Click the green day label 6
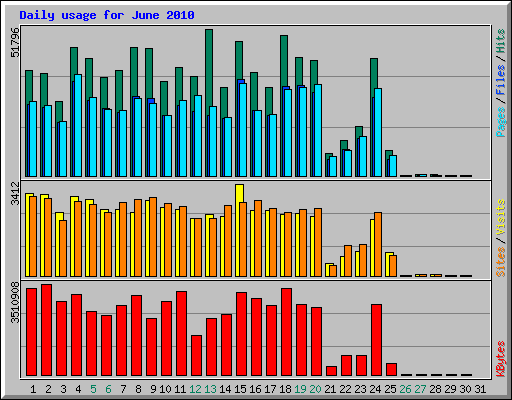 click(108, 389)
